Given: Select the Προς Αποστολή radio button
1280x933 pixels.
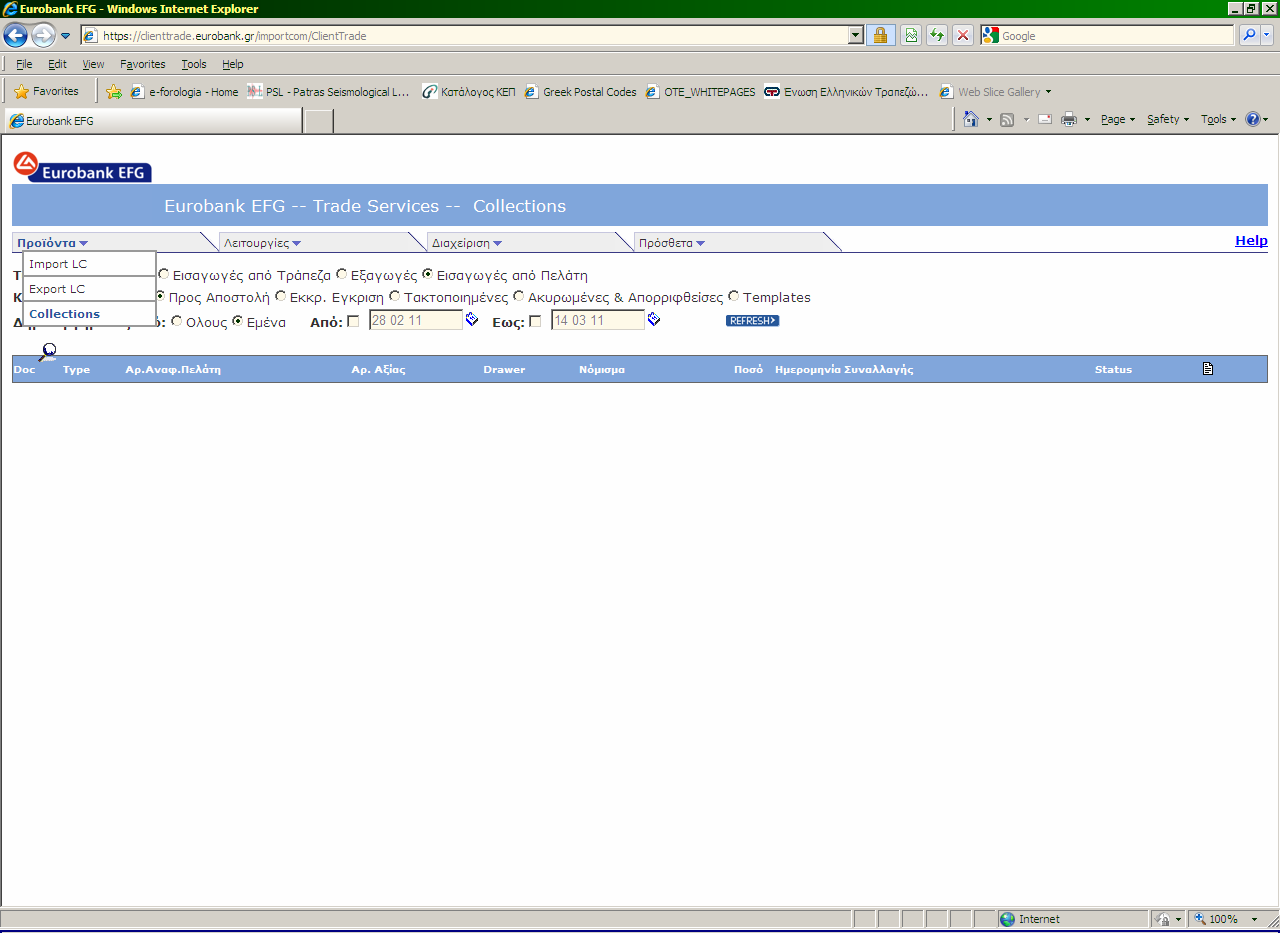Looking at the screenshot, I should point(160,297).
